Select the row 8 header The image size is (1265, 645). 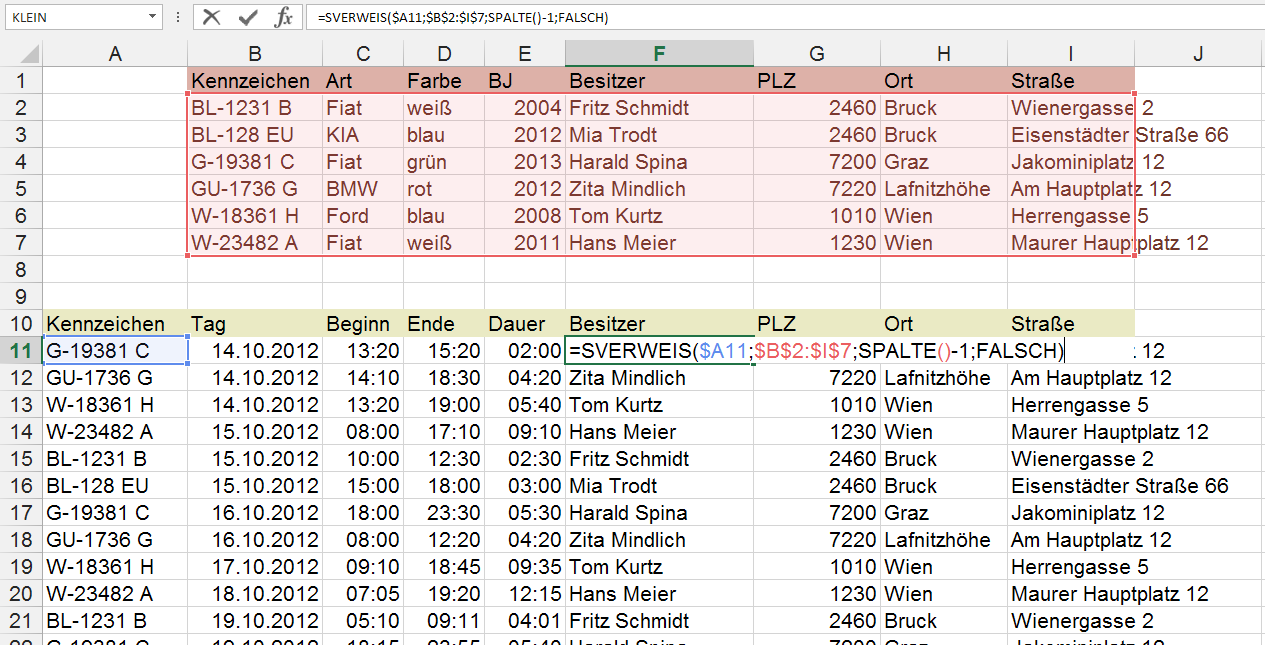click(21, 270)
